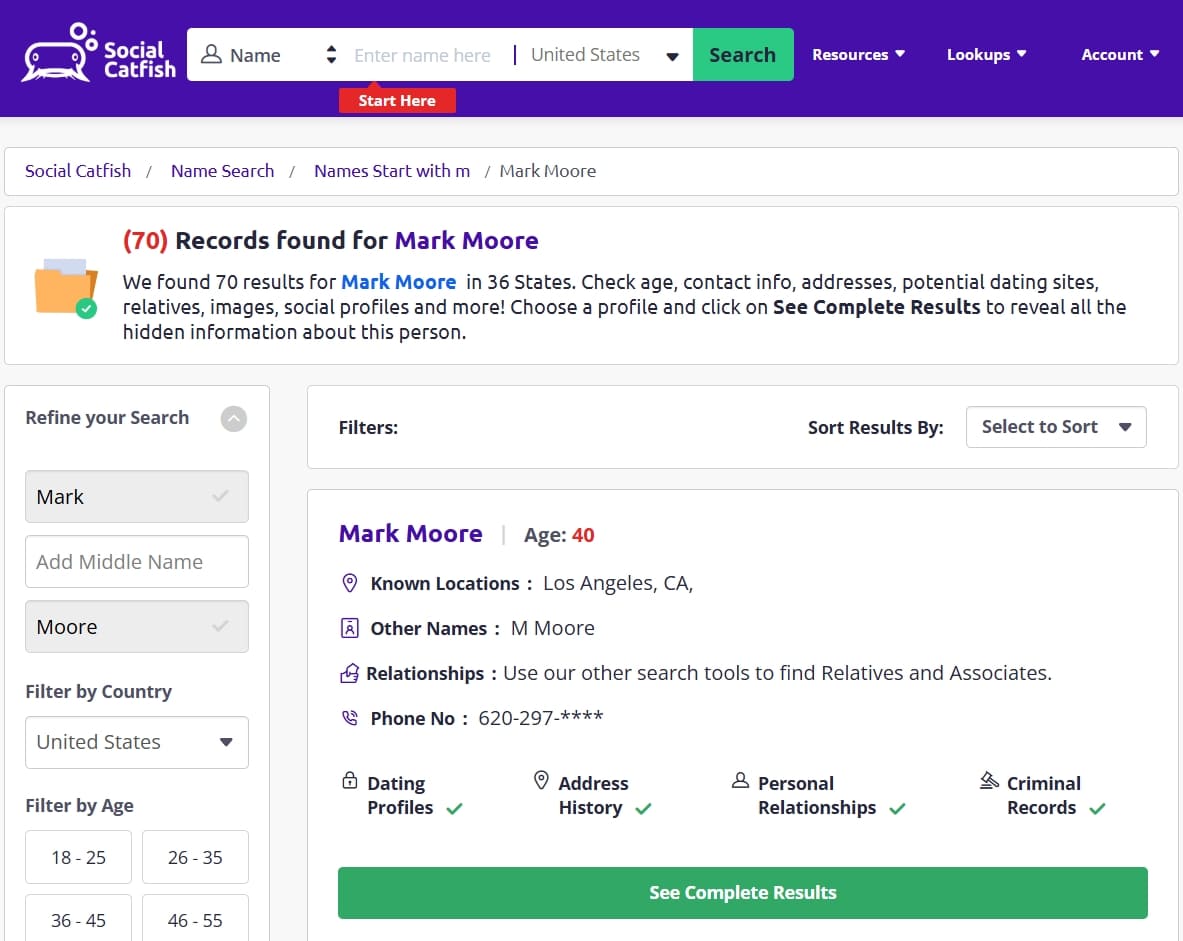Click the red Start Here tag
Viewport: 1183px width, 941px height.
(397, 100)
